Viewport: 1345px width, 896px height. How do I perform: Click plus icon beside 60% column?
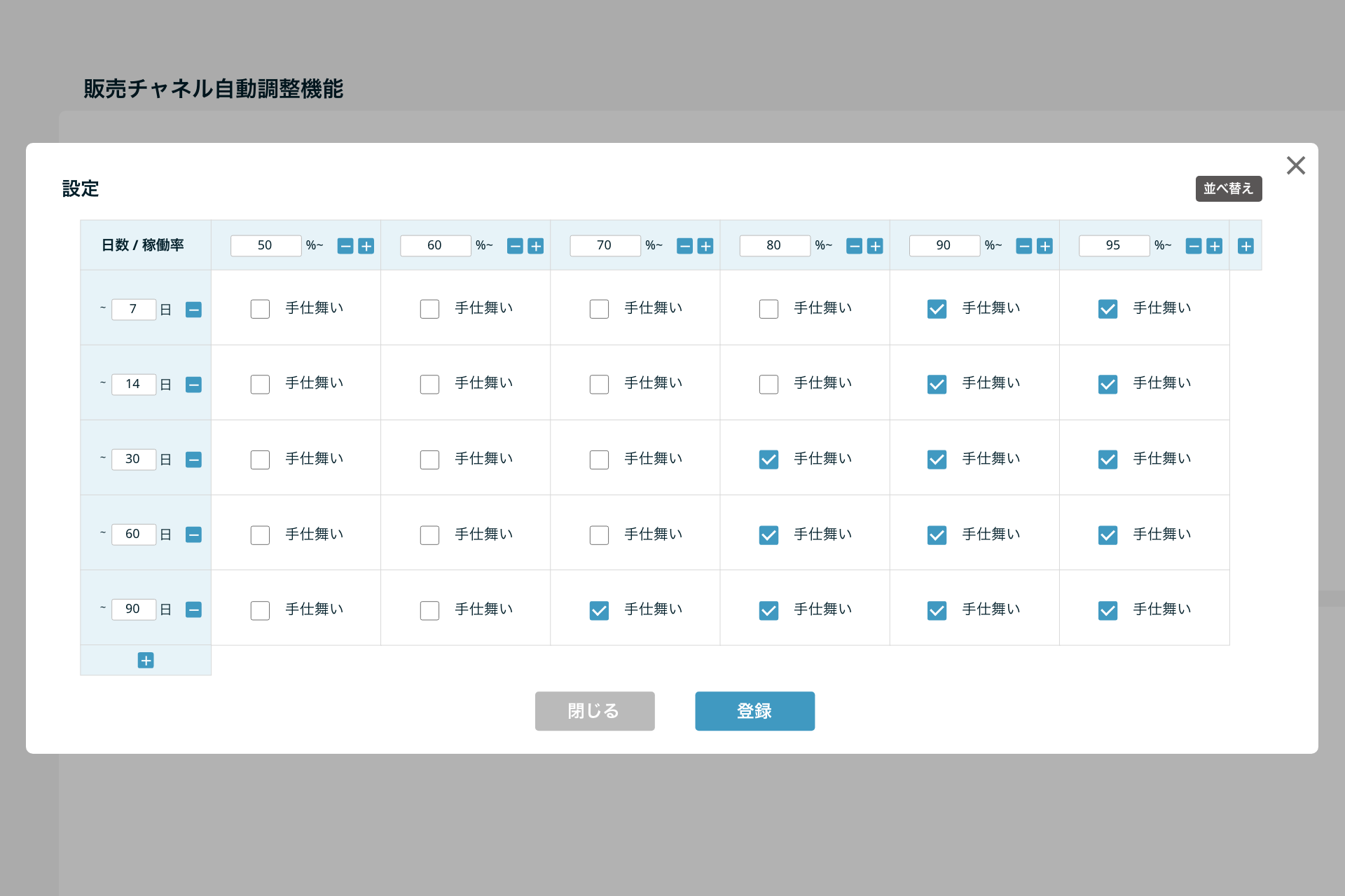pos(536,246)
